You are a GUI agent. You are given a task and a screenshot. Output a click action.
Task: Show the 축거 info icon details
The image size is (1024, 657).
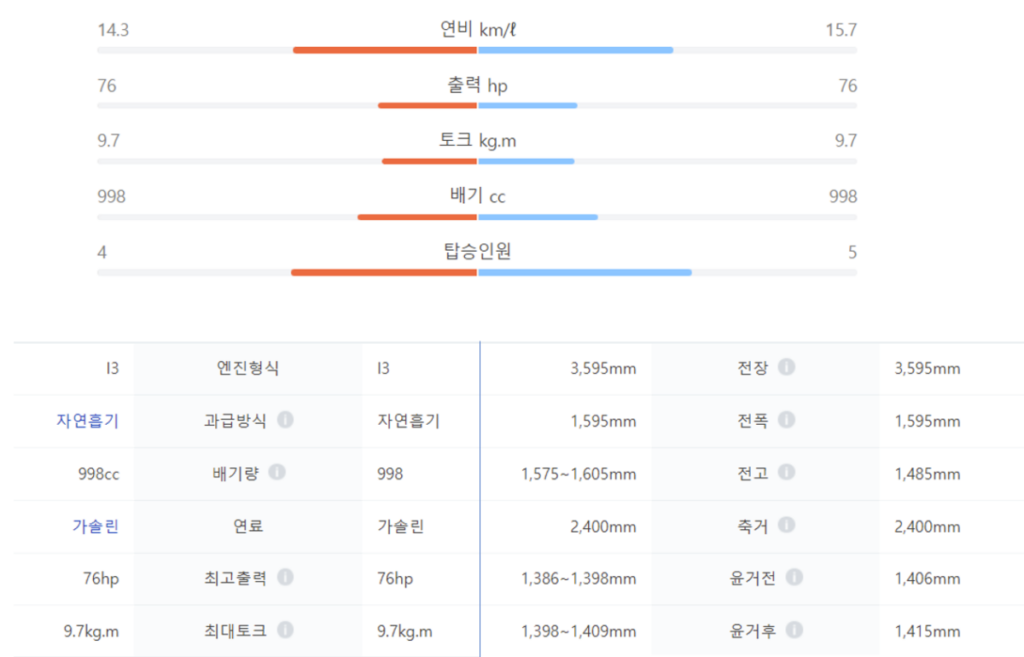click(786, 525)
